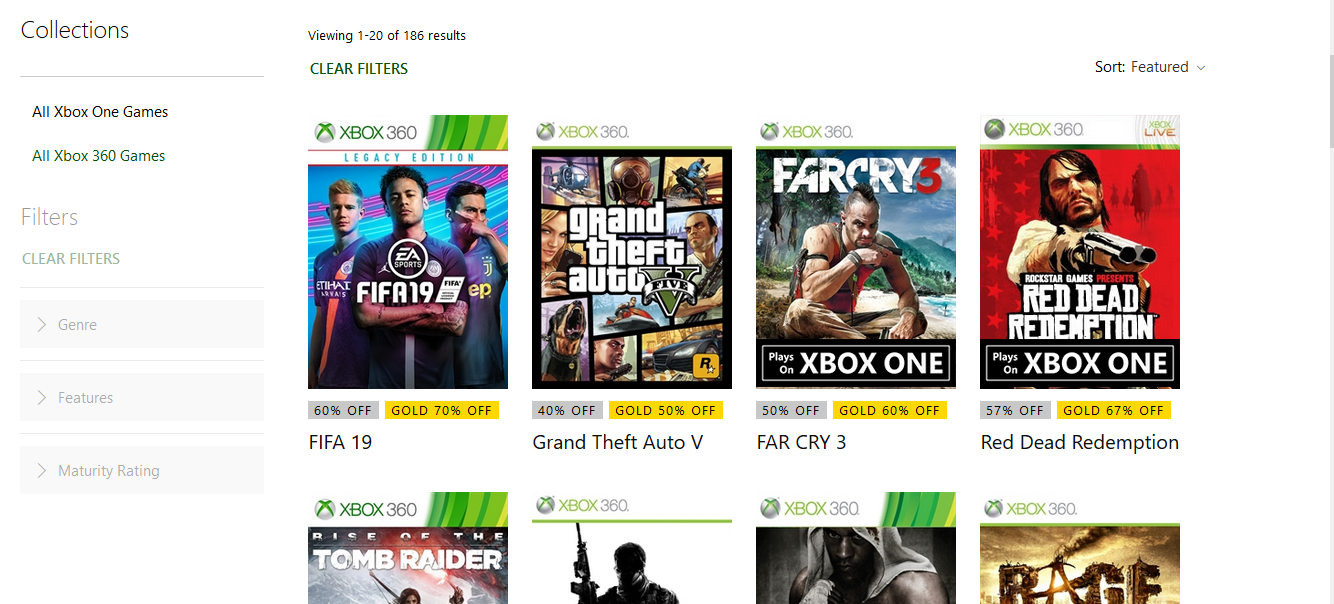Expand the Genre filter
Screen dimensions: 1334x604
tap(142, 324)
